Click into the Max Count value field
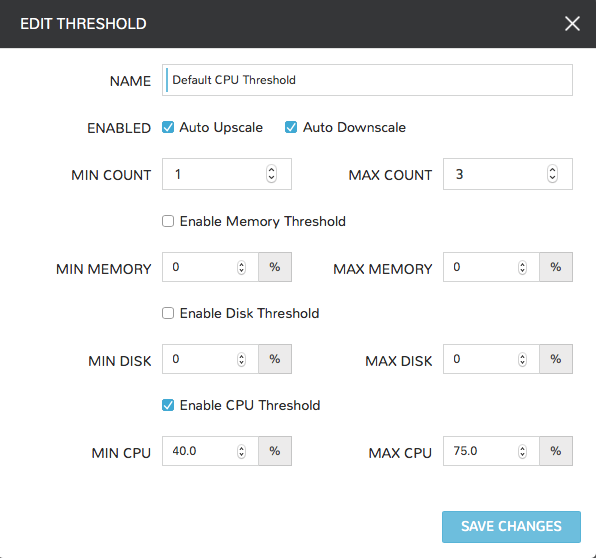The width and height of the screenshot is (596, 558). click(x=508, y=174)
